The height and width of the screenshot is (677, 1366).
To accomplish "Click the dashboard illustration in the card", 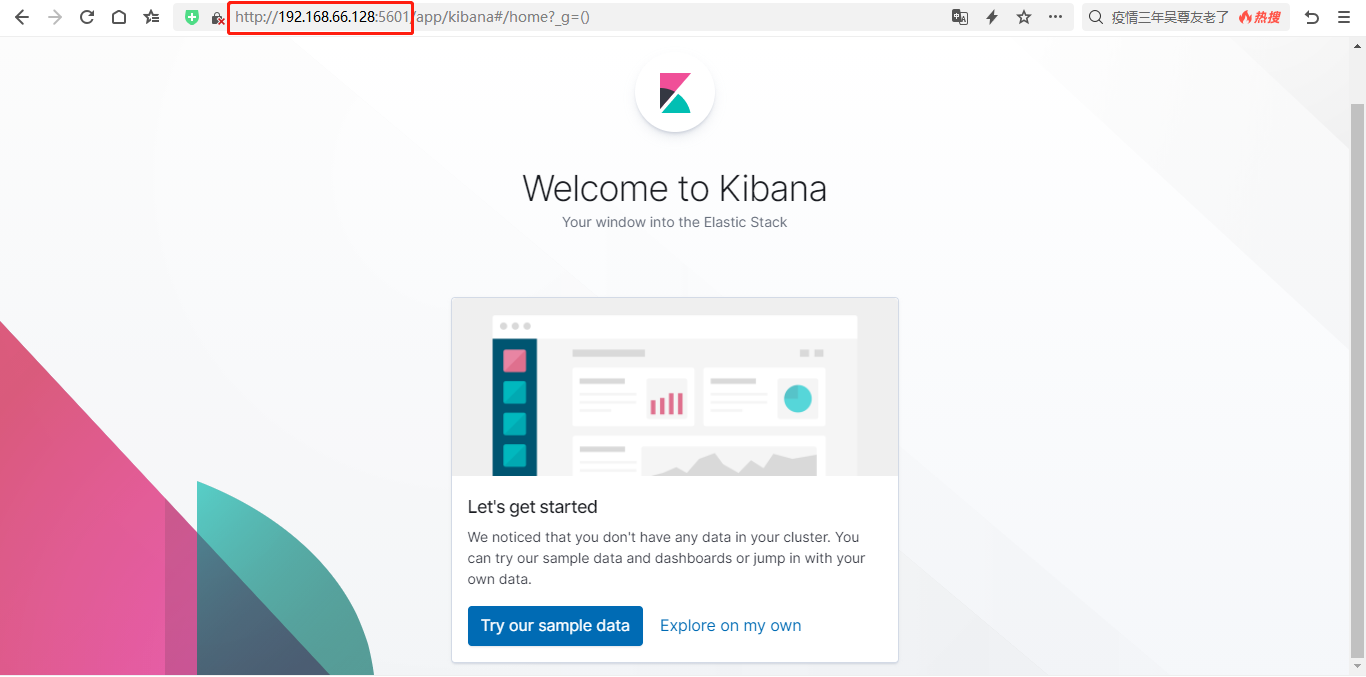I will pyautogui.click(x=675, y=387).
